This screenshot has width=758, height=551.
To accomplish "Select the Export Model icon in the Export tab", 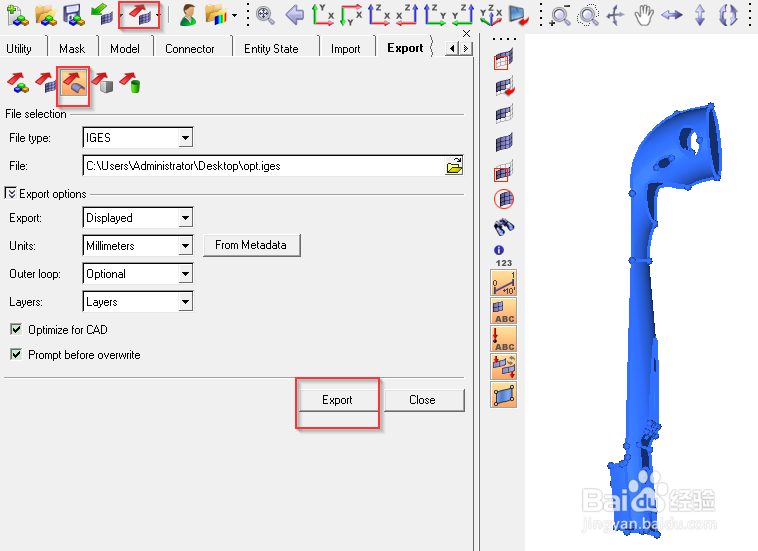I will click(x=18, y=83).
